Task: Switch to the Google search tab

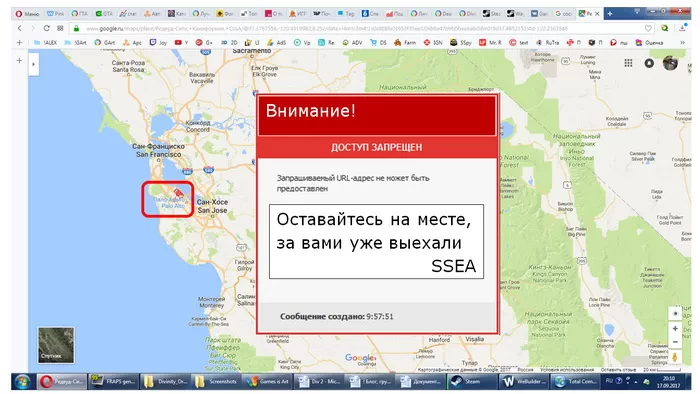Action: click(x=563, y=14)
